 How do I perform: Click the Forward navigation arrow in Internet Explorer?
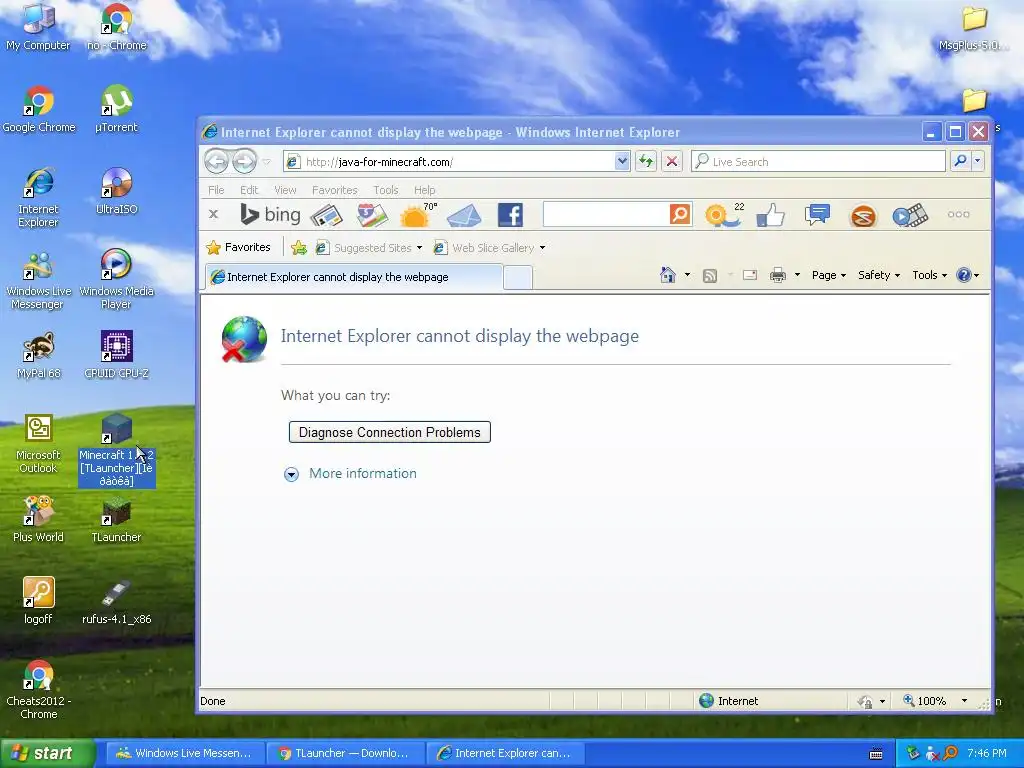click(244, 161)
